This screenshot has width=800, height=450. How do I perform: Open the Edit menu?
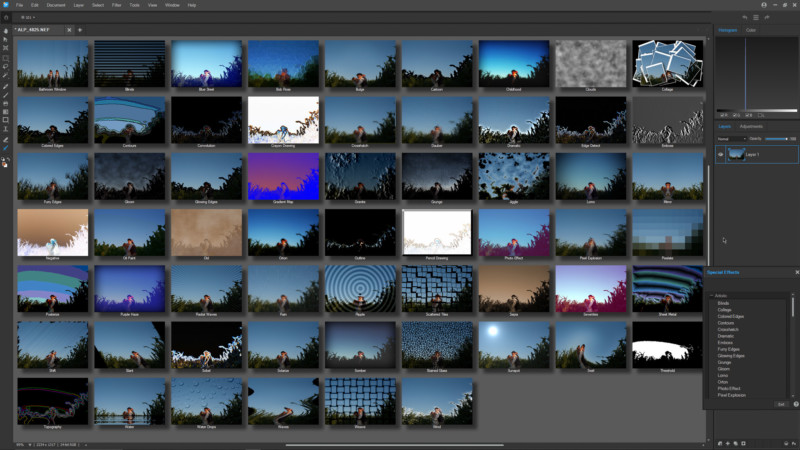pyautogui.click(x=35, y=5)
